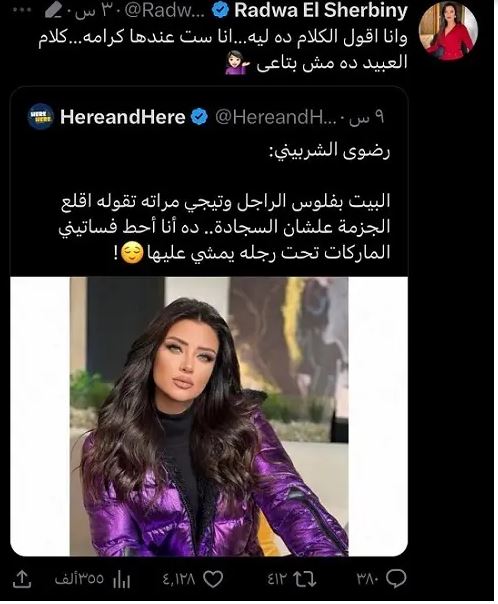Open the view analytics bar chart icon

pos(122,579)
